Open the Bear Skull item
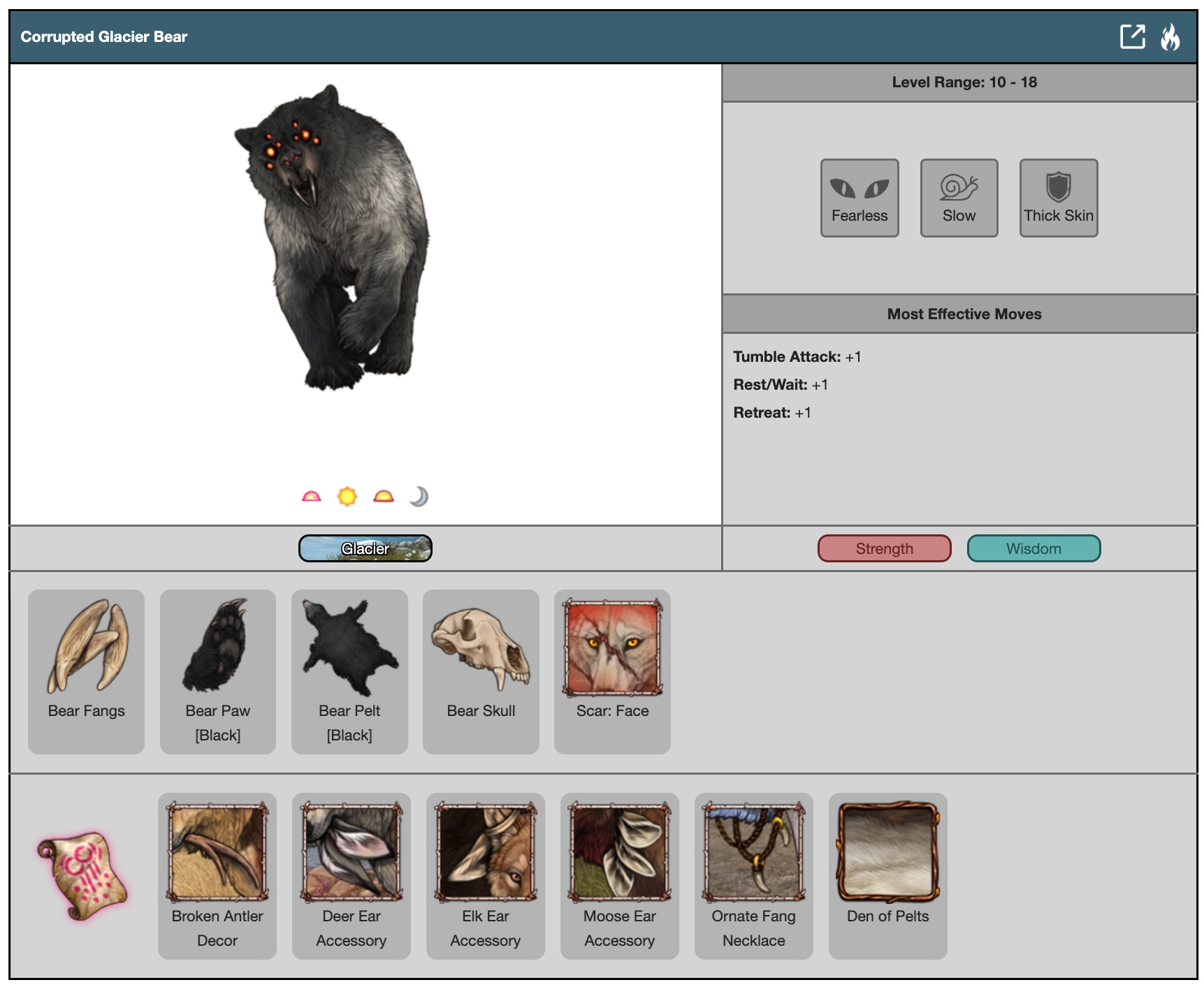1204x987 pixels. coord(481,671)
